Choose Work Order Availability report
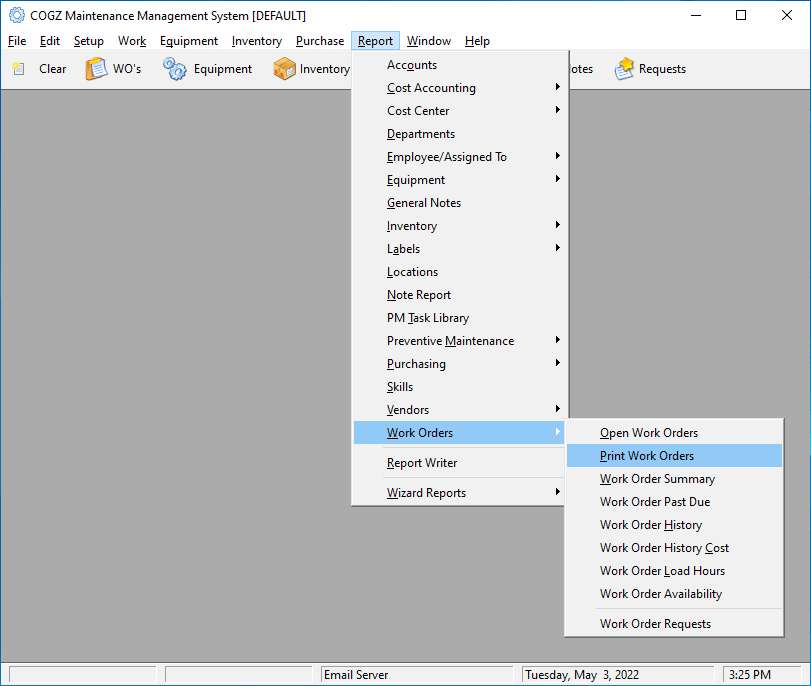 674,594
